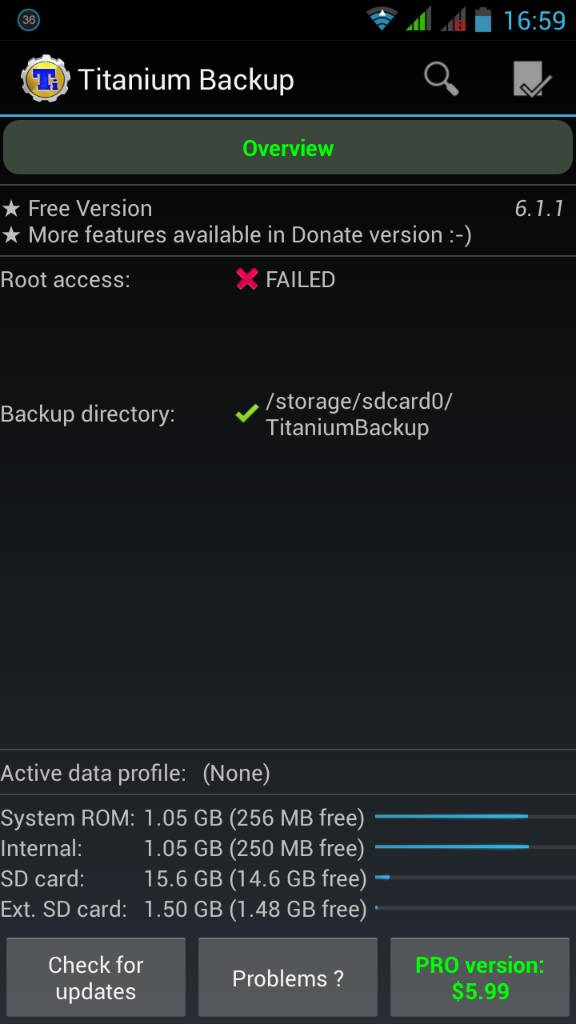Tap the Titanium Backup gear logo

click(45, 79)
